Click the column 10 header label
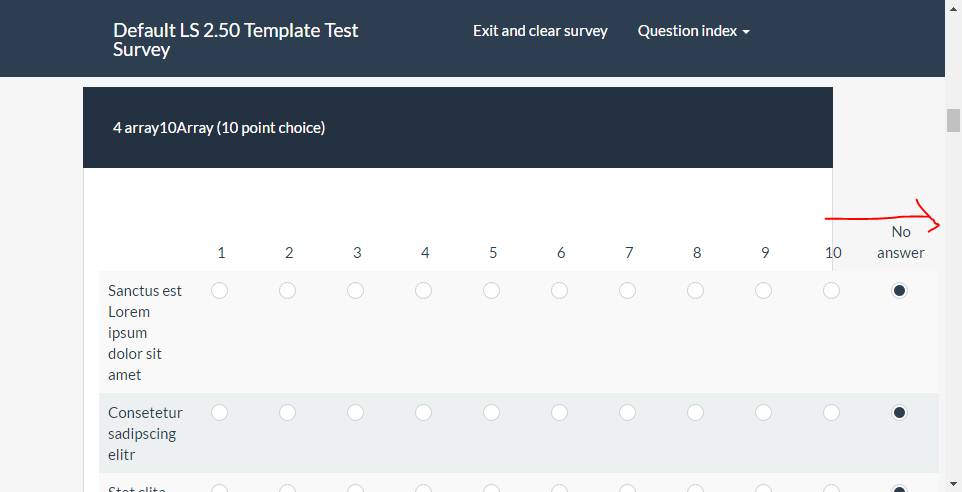Image resolution: width=962 pixels, height=492 pixels. [833, 253]
